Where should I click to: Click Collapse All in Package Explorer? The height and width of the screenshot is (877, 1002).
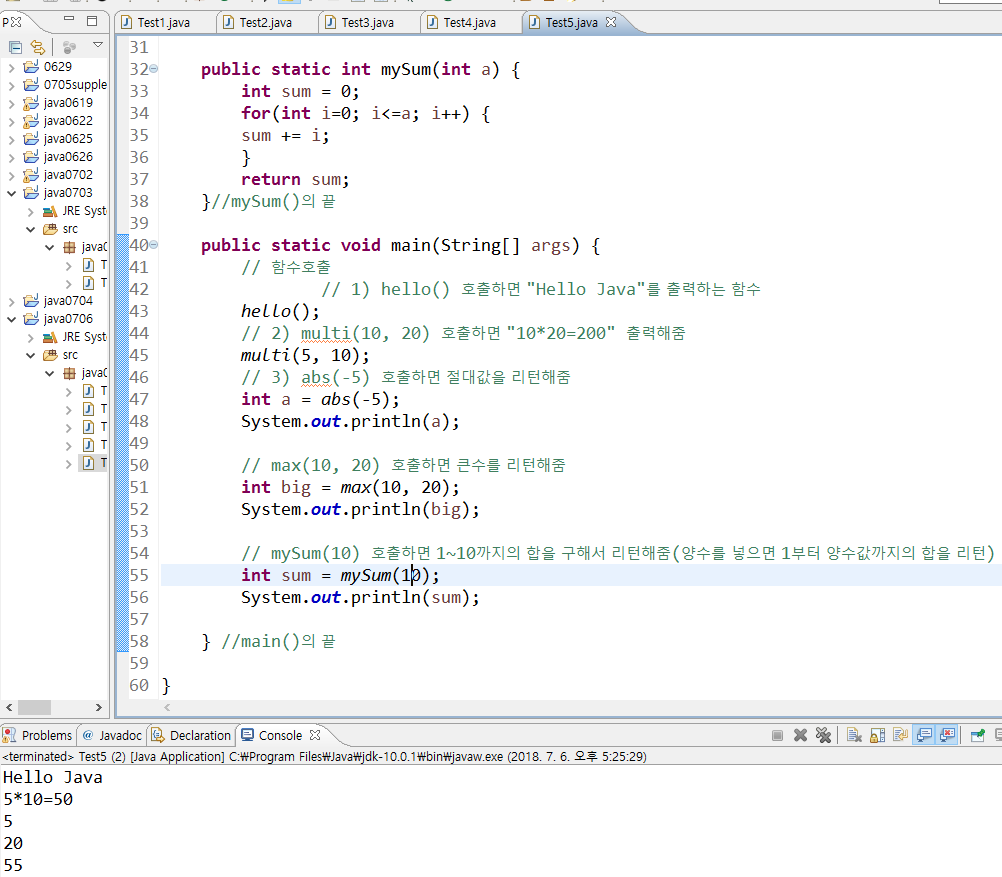point(15,47)
